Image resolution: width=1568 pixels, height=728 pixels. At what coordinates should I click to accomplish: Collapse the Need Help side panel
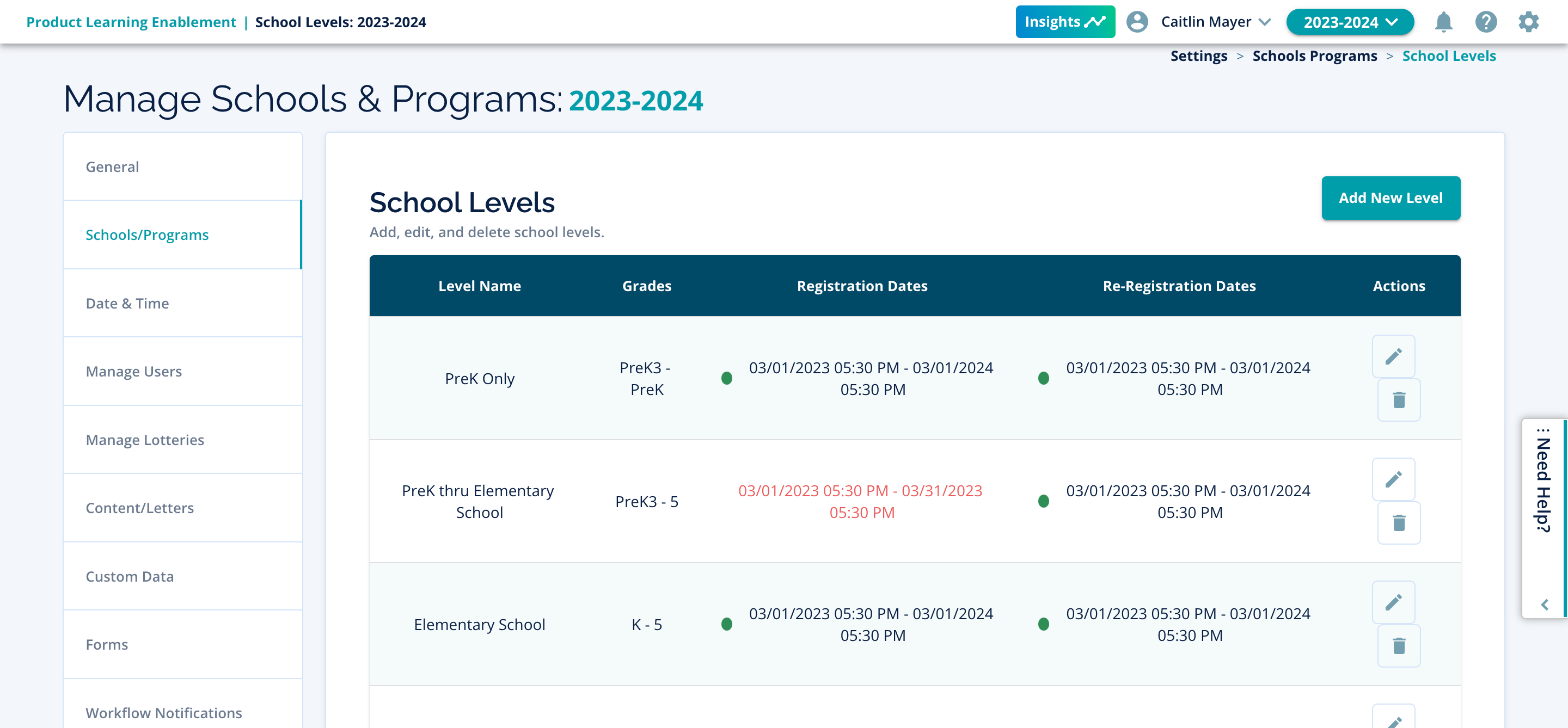coord(1544,604)
